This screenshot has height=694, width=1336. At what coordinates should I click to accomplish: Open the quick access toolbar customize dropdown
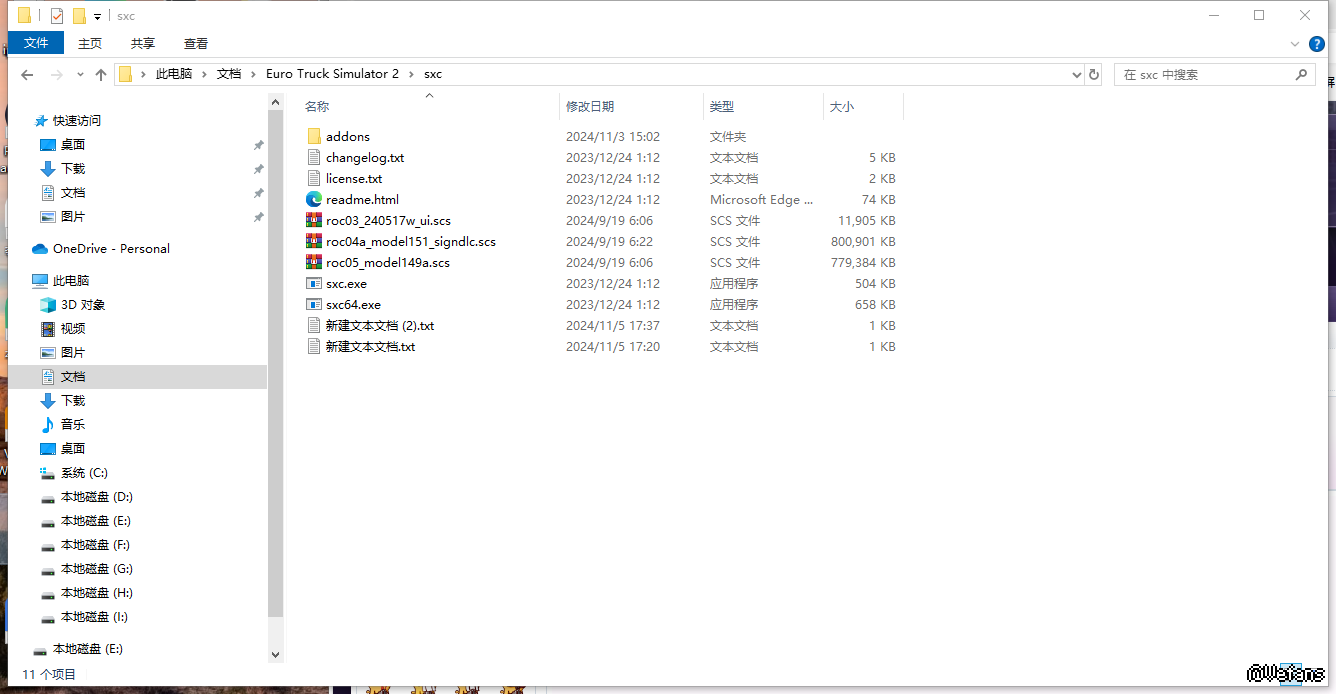97,16
